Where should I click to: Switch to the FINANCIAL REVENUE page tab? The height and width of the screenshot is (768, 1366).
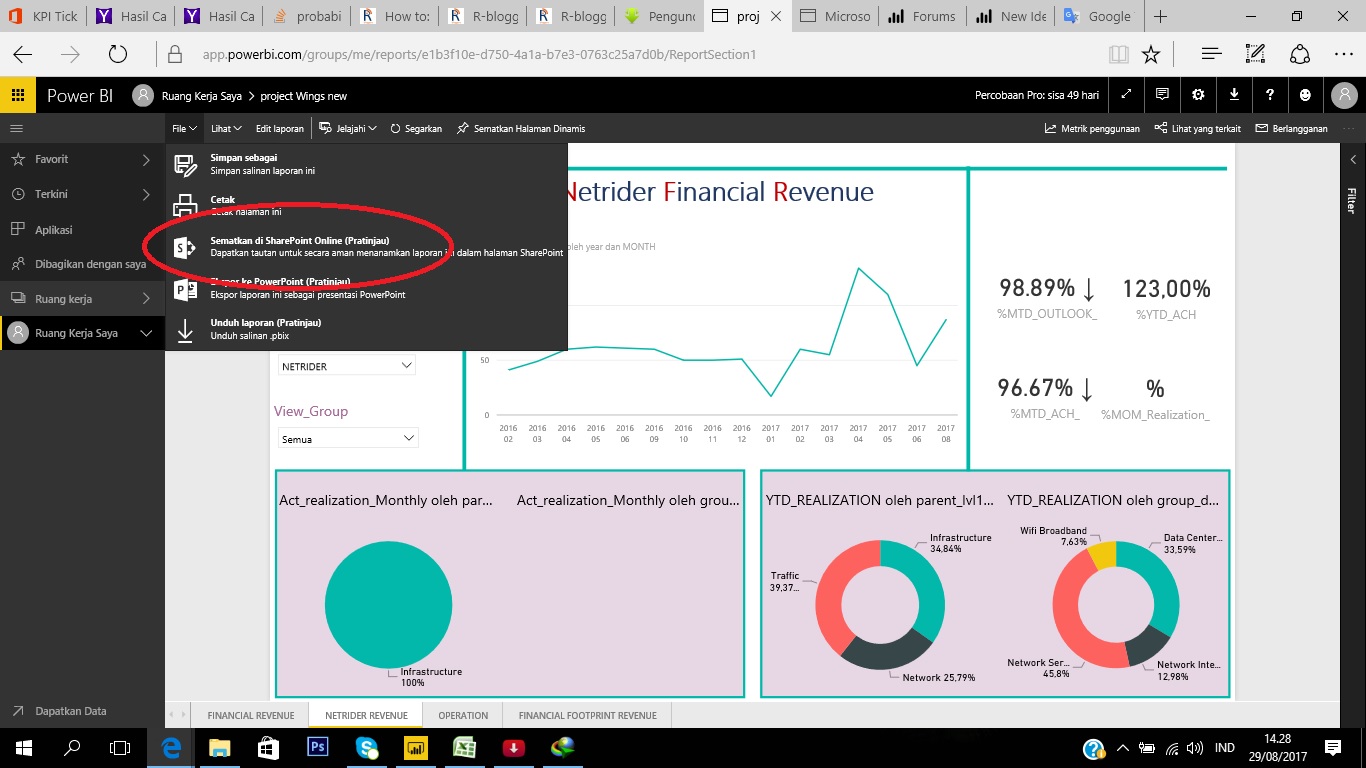(x=250, y=715)
